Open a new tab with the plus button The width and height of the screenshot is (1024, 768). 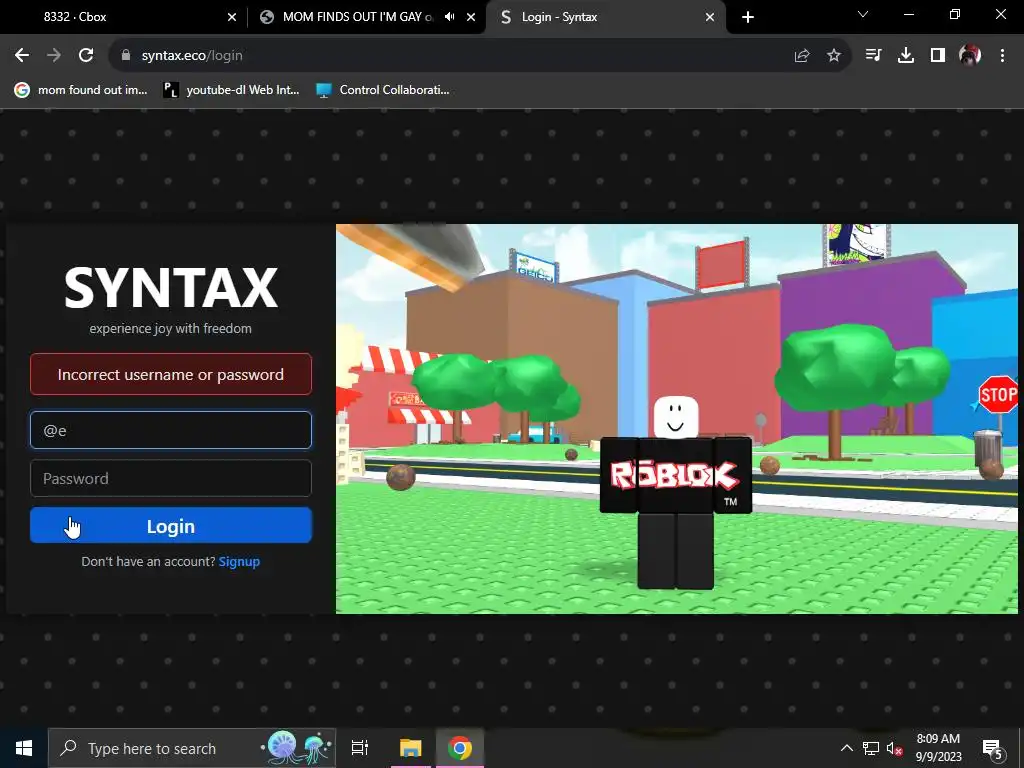pyautogui.click(x=748, y=17)
